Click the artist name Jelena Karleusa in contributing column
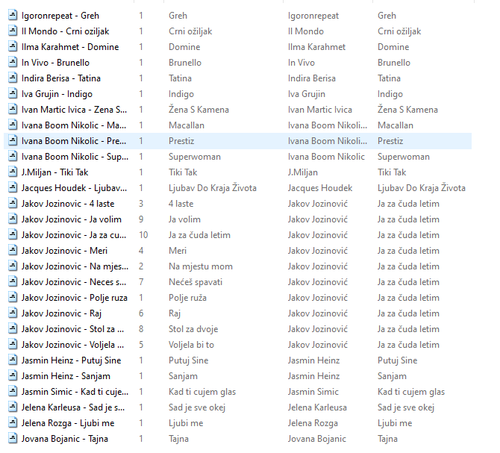 (317, 407)
